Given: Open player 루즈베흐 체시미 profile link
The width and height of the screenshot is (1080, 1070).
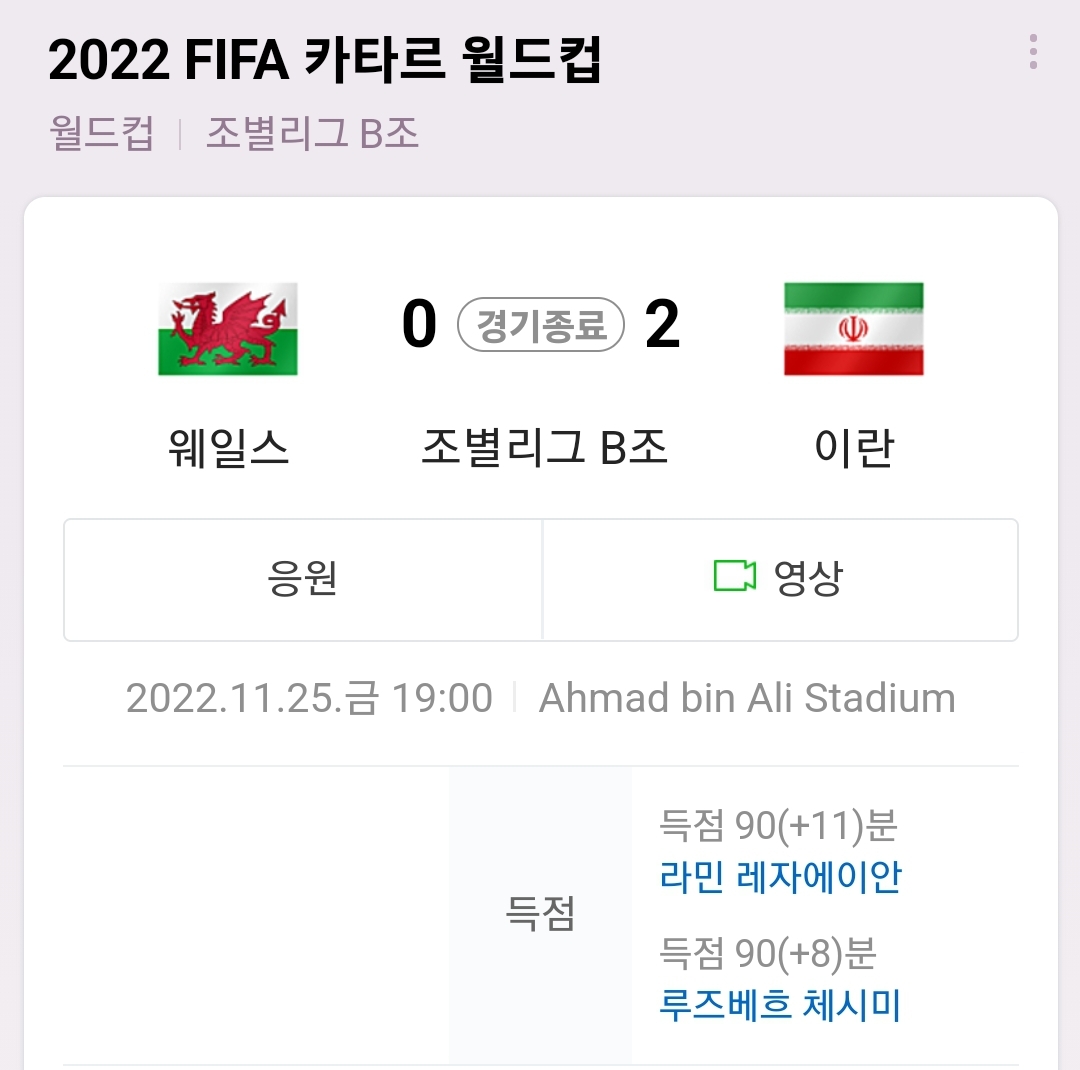Looking at the screenshot, I should (x=780, y=1004).
